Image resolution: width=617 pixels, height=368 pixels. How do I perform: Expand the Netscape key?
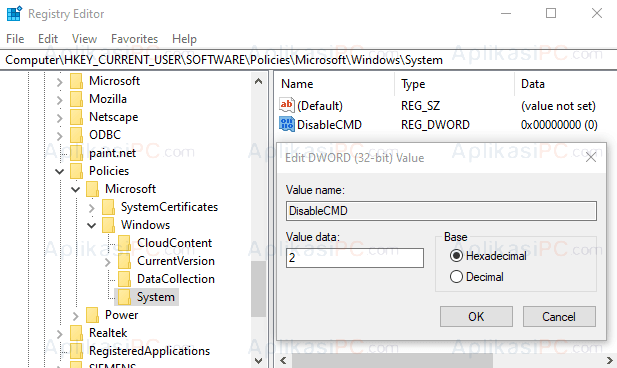[x=59, y=118]
